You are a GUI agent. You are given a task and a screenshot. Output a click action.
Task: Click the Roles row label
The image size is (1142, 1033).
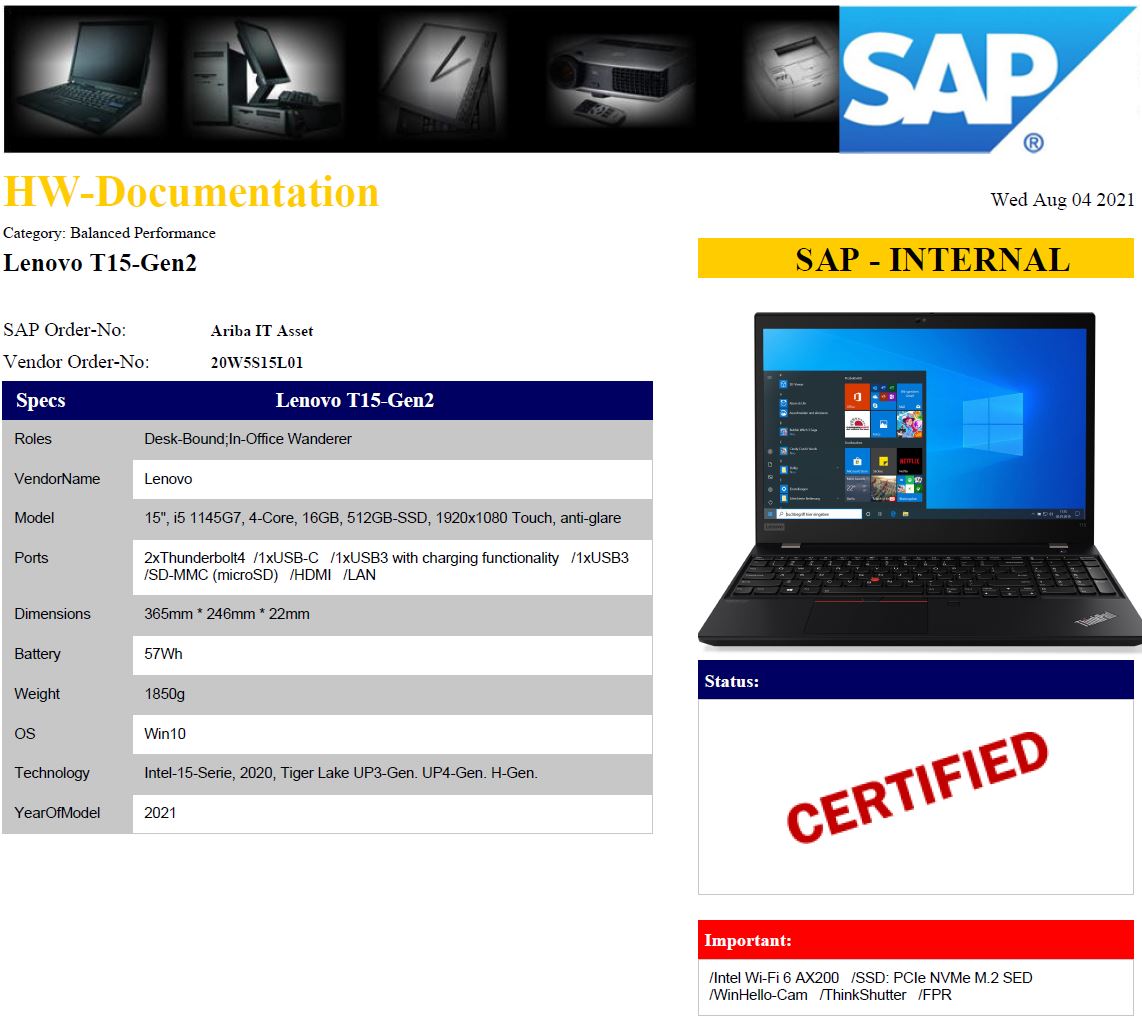pyautogui.click(x=33, y=439)
